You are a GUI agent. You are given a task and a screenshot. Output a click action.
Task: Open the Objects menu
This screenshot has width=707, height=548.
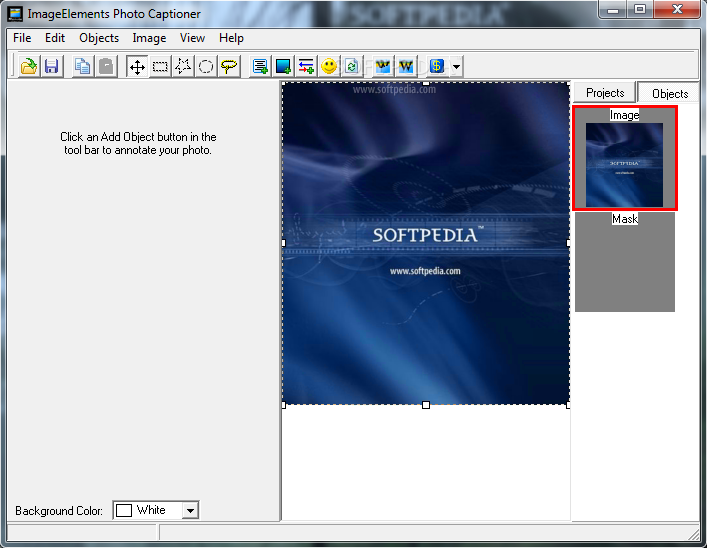[99, 38]
